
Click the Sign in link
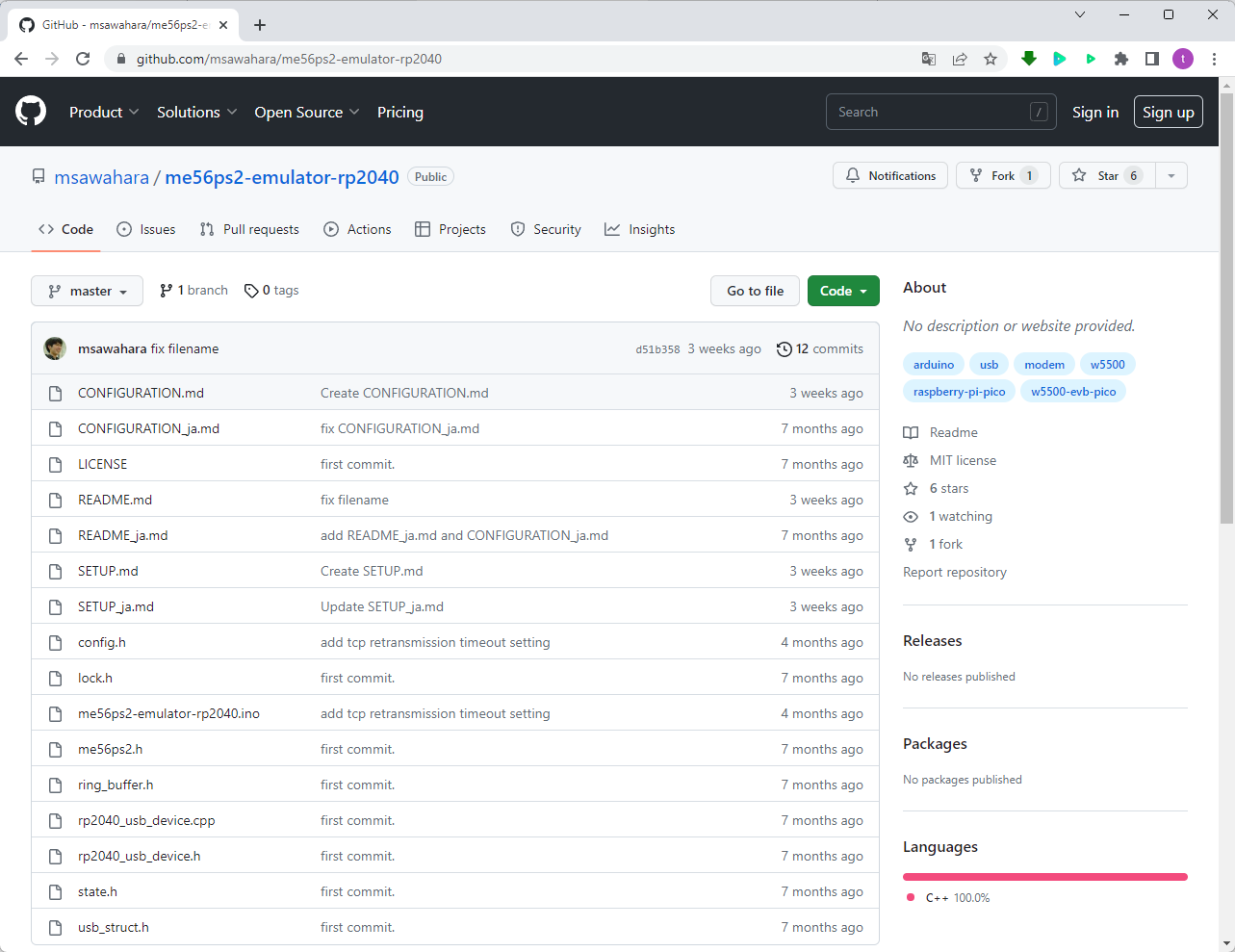[x=1095, y=112]
